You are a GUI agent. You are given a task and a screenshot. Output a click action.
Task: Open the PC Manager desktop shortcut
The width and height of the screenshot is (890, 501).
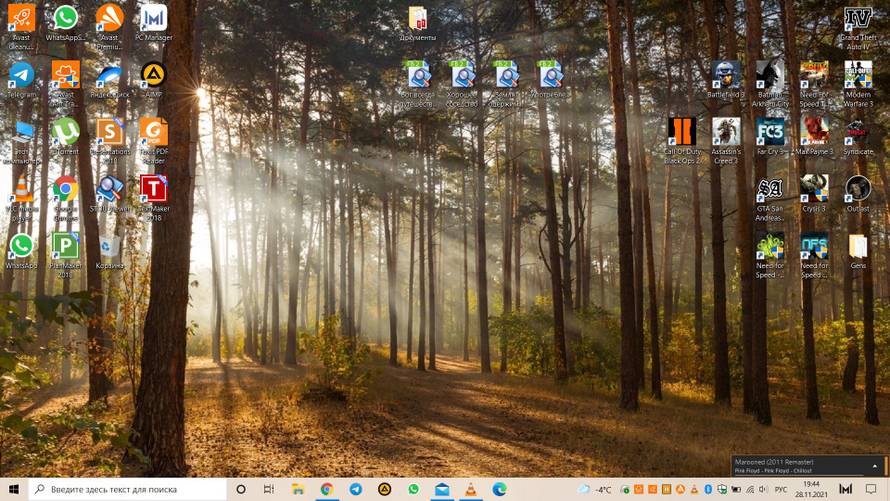click(x=154, y=23)
